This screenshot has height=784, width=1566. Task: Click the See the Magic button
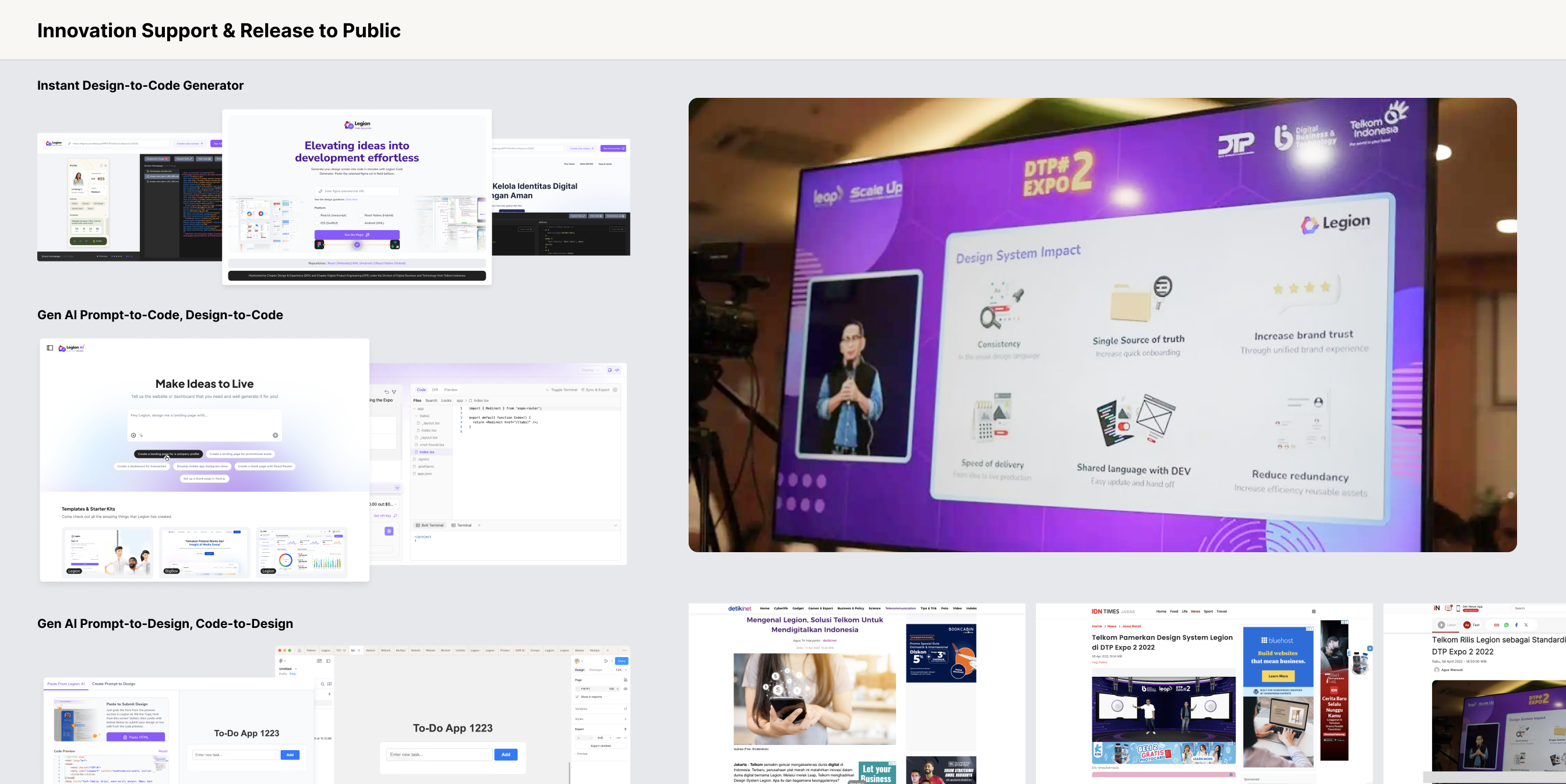tap(357, 235)
